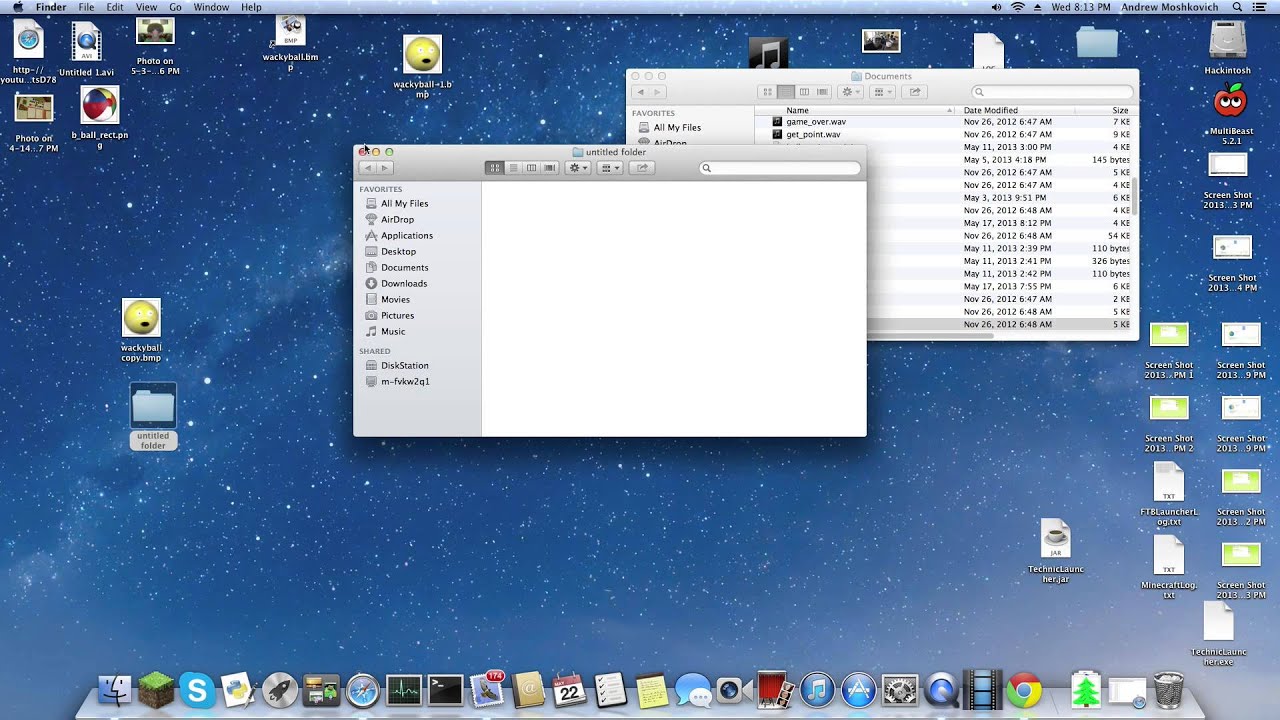Viewport: 1280px width, 720px height.
Task: Open Arrange dropdown in Documents window
Action: 882,92
